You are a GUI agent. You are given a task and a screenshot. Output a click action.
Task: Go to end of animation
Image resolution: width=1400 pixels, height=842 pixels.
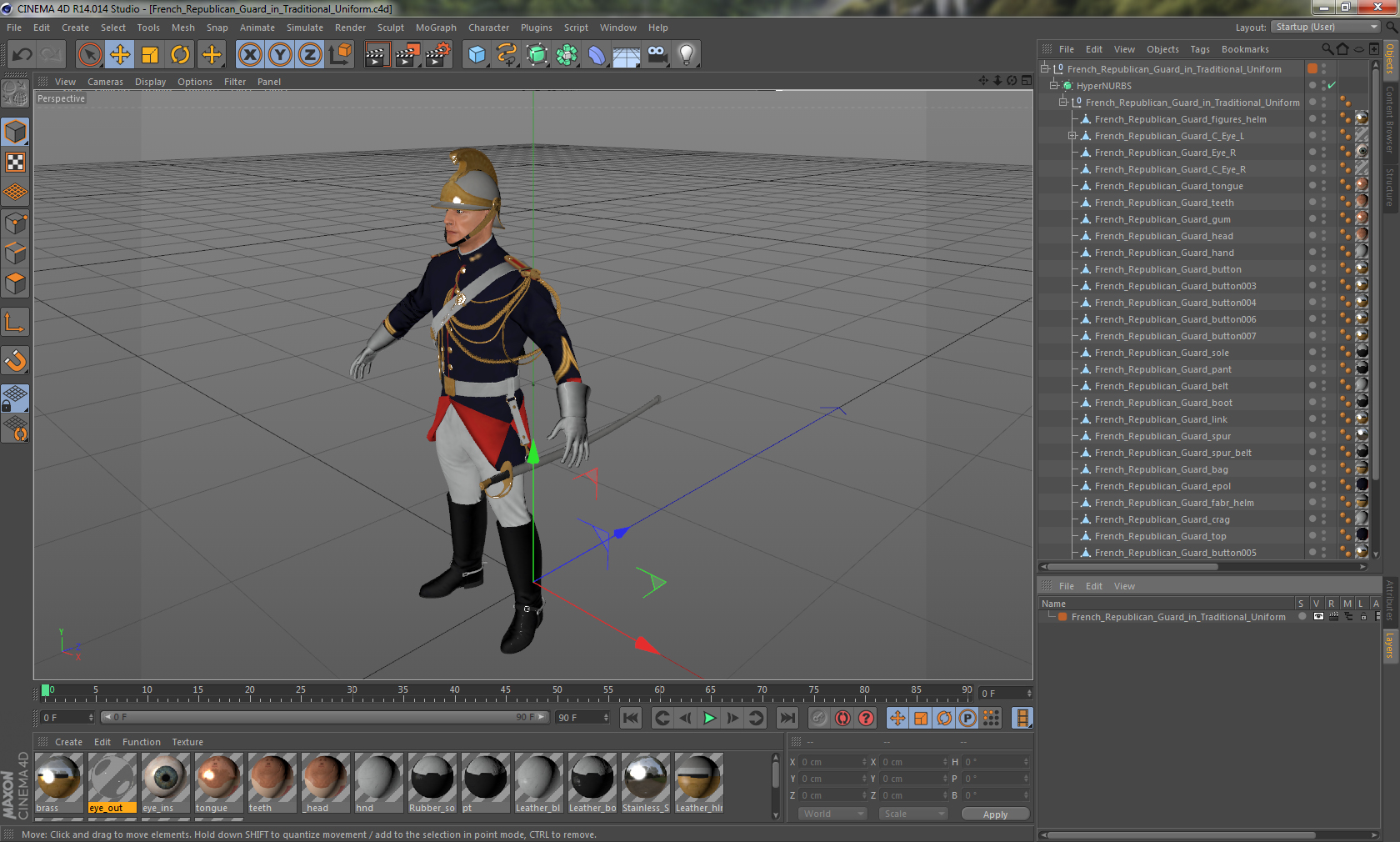pos(787,718)
